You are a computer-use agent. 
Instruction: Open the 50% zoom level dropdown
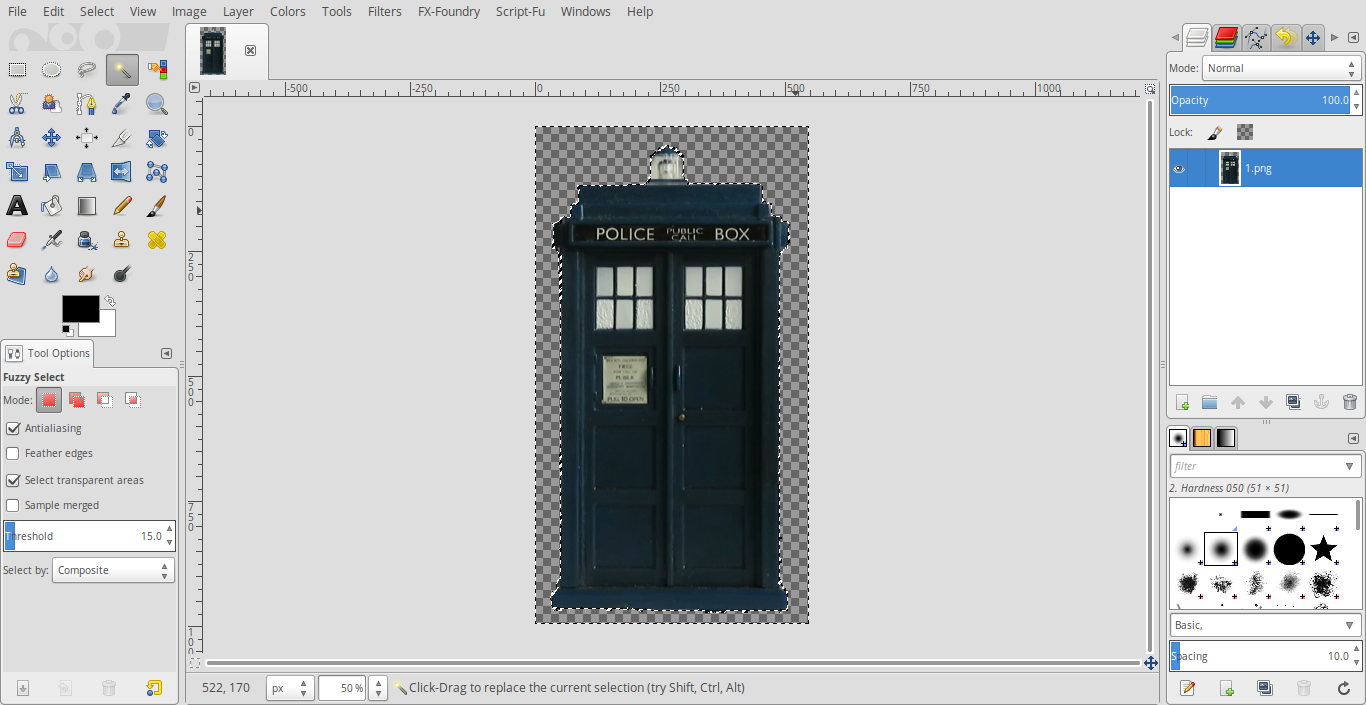[379, 688]
